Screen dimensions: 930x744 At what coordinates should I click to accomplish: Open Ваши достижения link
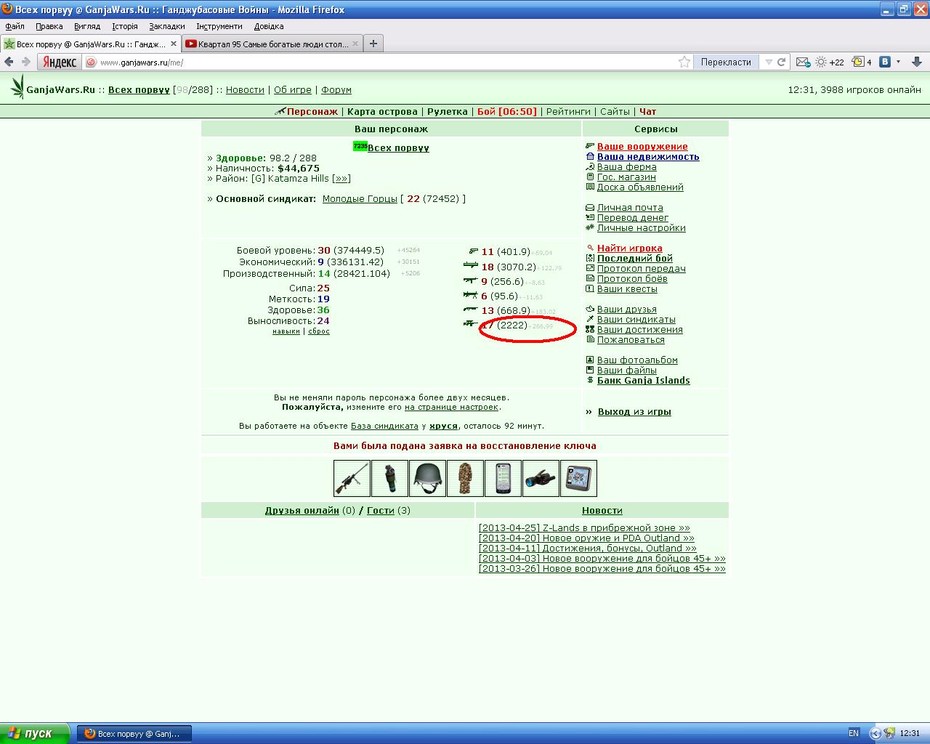640,329
